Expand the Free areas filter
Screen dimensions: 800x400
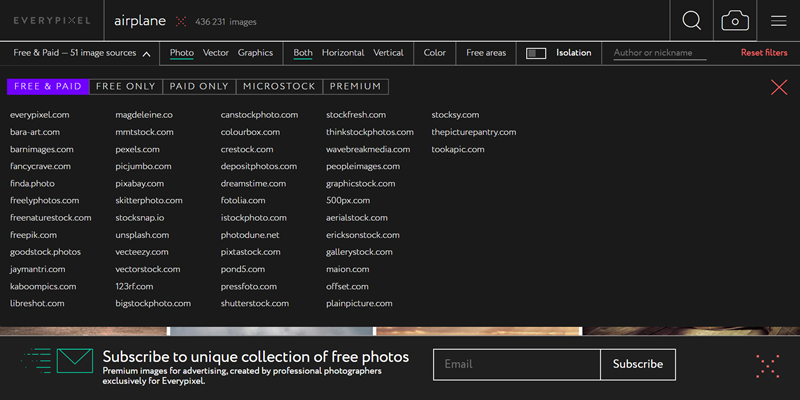[x=487, y=53]
